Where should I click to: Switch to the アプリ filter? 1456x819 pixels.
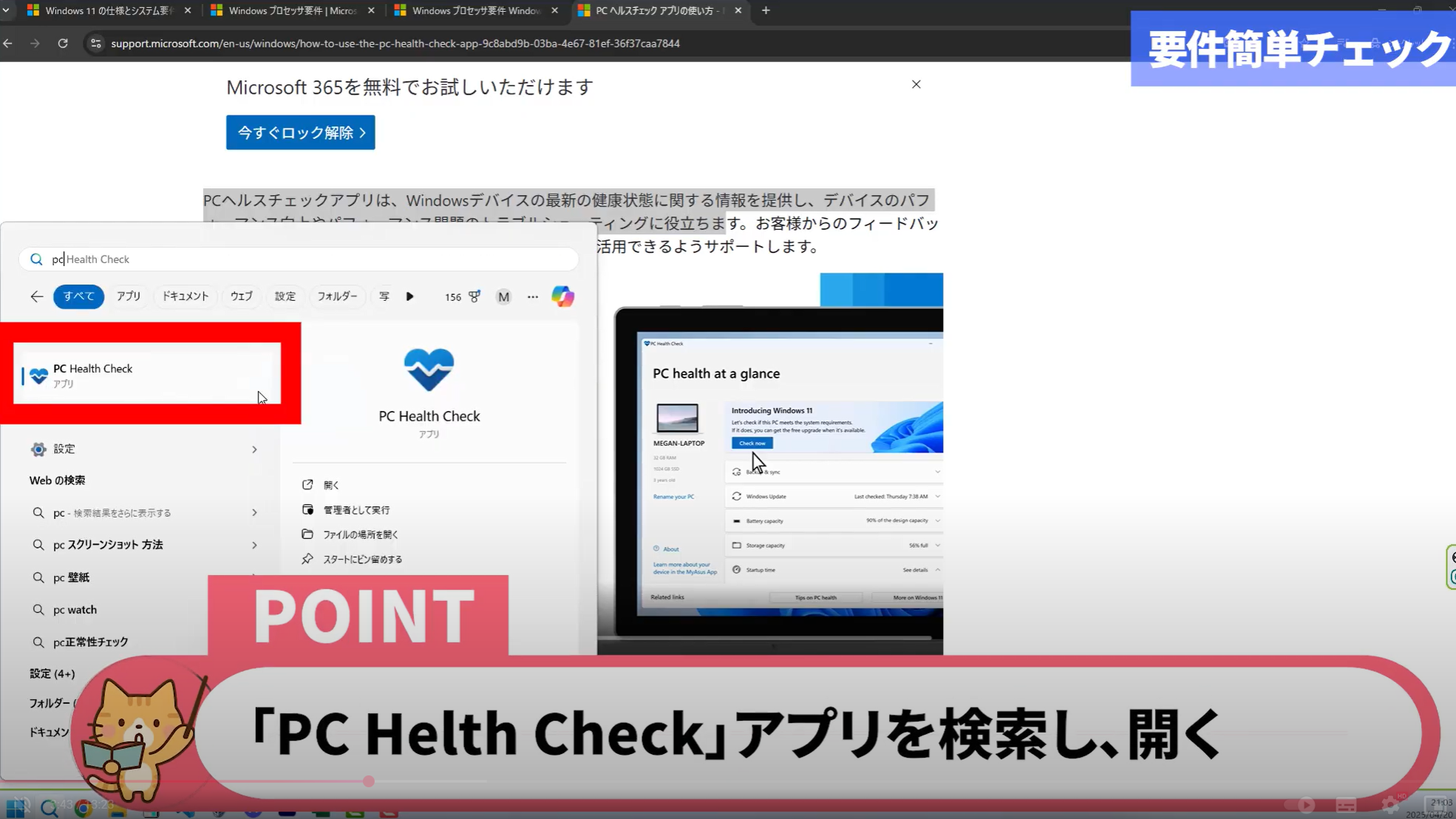(129, 296)
